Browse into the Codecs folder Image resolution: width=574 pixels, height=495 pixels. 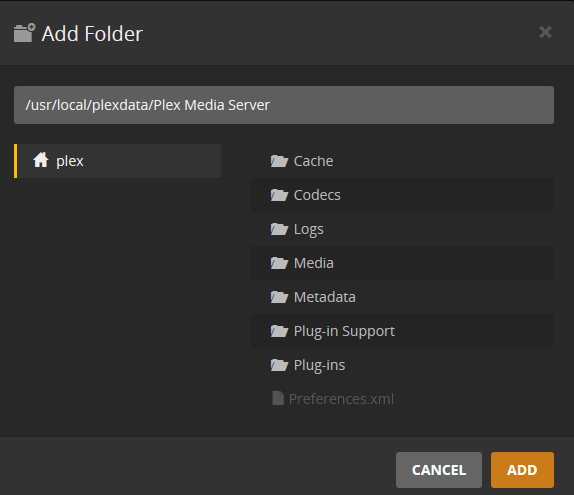[x=402, y=195]
